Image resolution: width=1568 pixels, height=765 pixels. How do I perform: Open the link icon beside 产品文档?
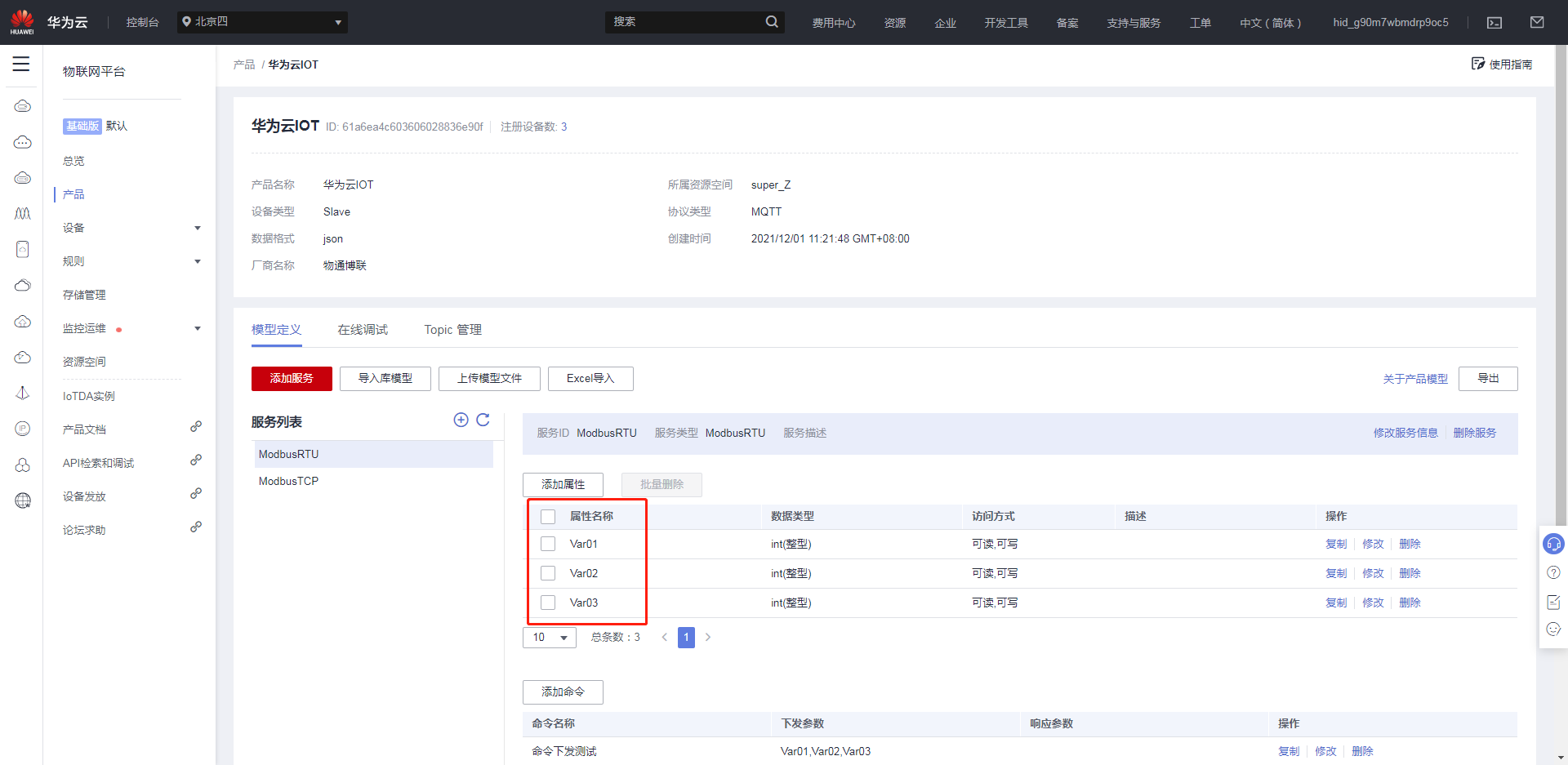click(196, 427)
